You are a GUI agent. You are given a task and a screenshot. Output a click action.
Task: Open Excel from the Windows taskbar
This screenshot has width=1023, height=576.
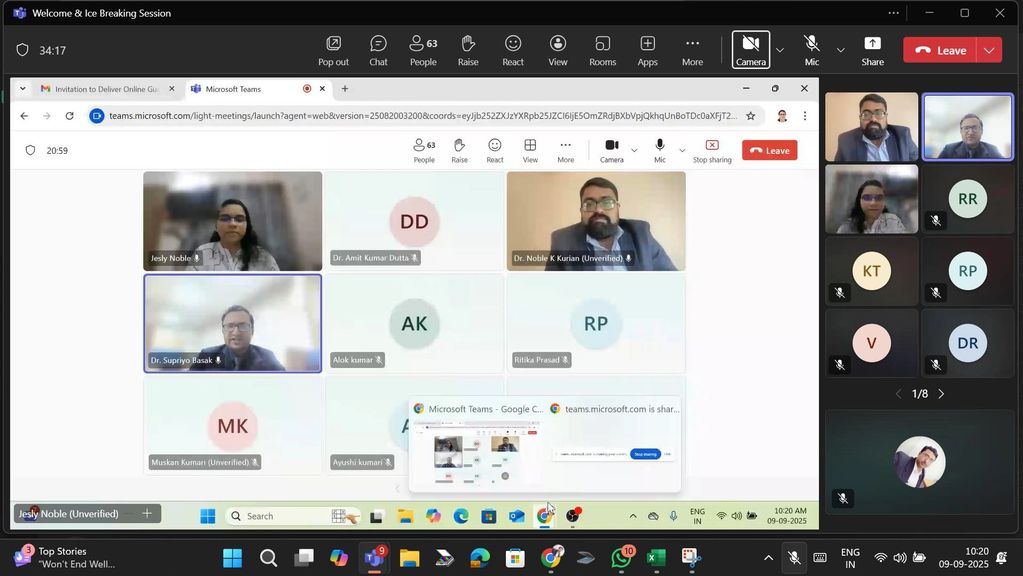(656, 558)
